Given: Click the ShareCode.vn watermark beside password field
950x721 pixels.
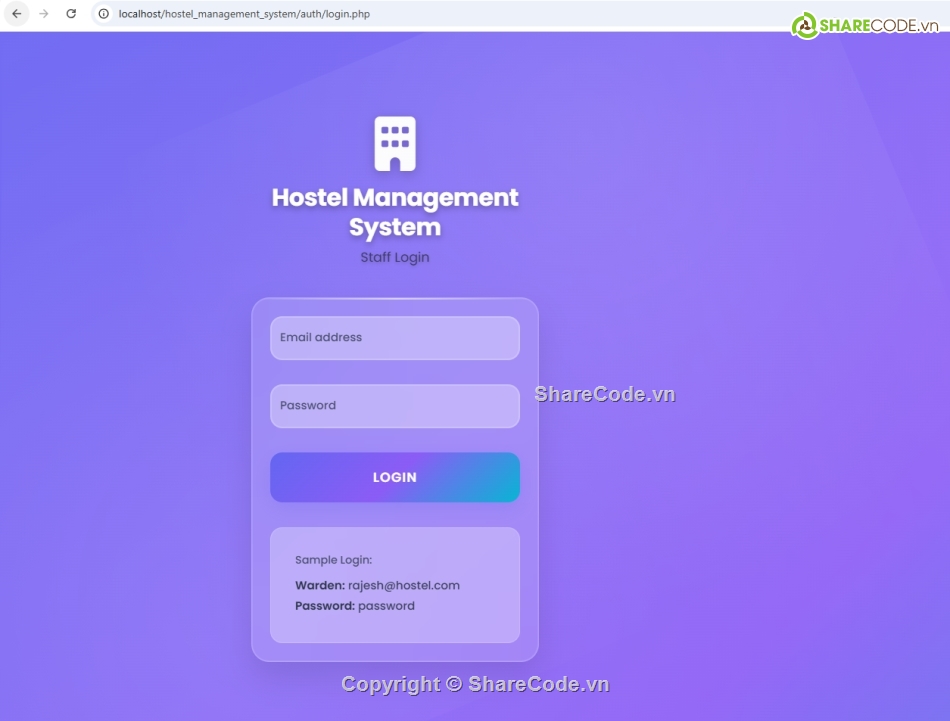Looking at the screenshot, I should pos(605,394).
